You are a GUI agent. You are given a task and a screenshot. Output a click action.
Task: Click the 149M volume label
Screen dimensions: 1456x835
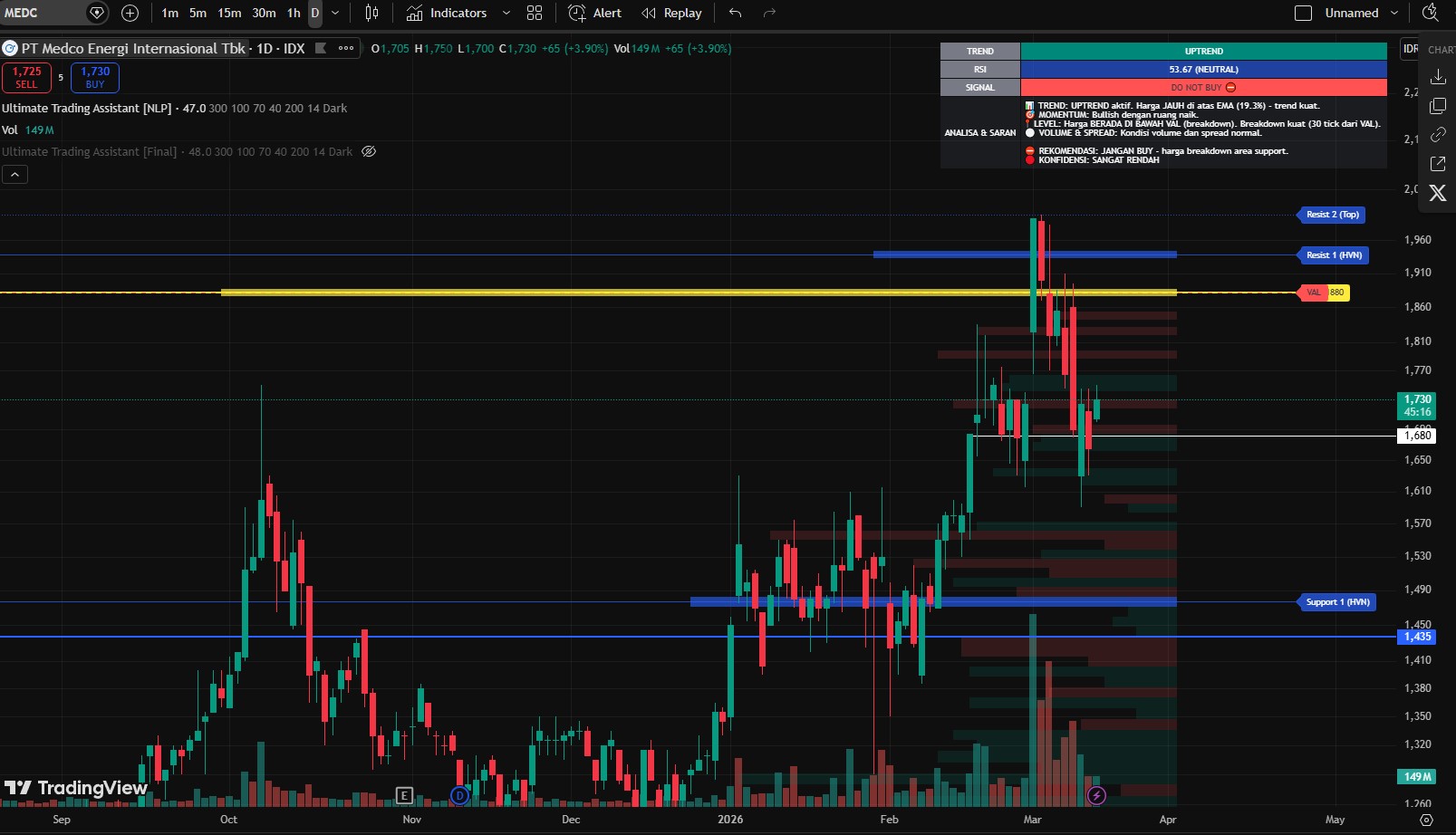pos(1417,777)
